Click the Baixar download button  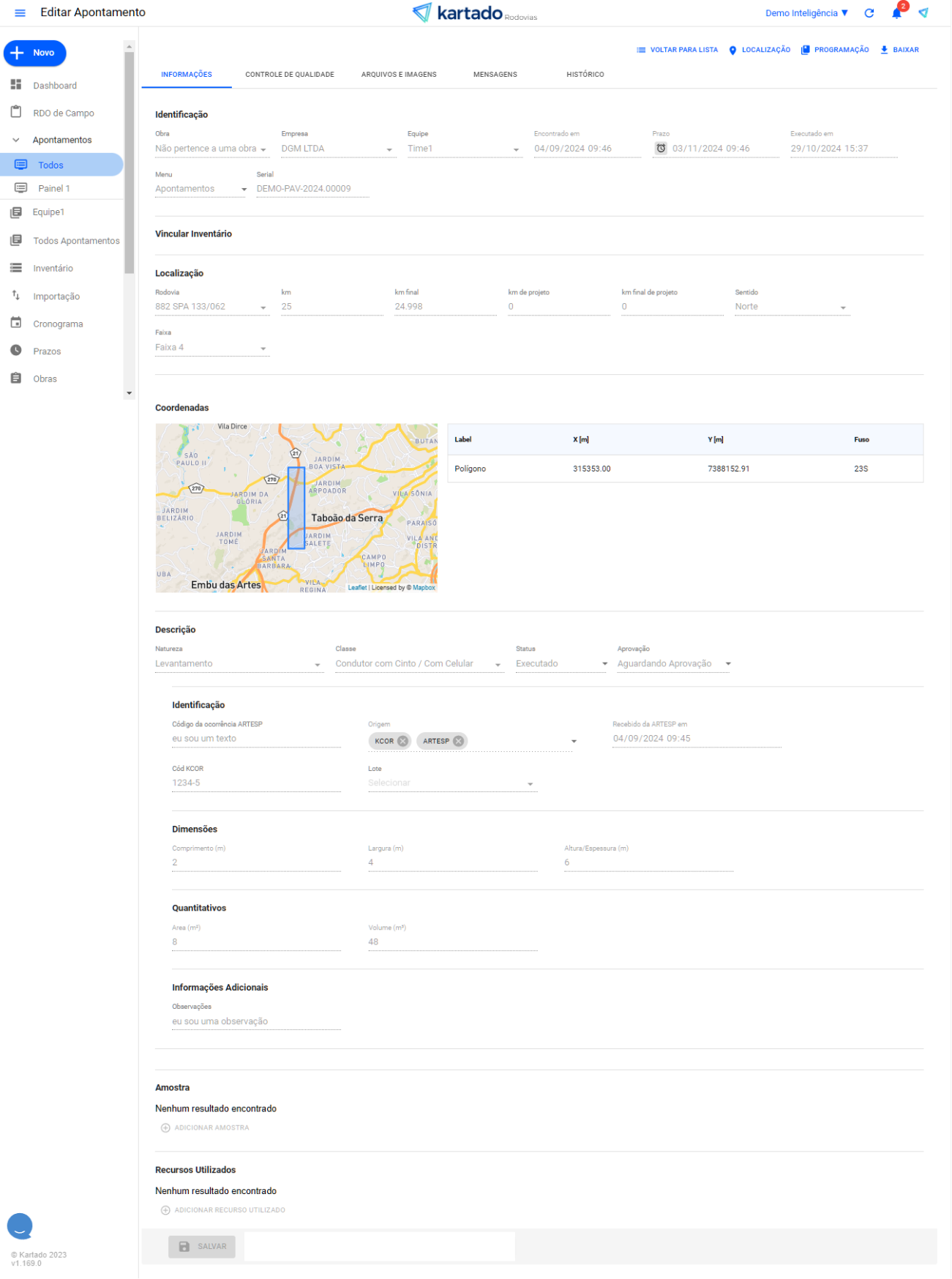(899, 50)
